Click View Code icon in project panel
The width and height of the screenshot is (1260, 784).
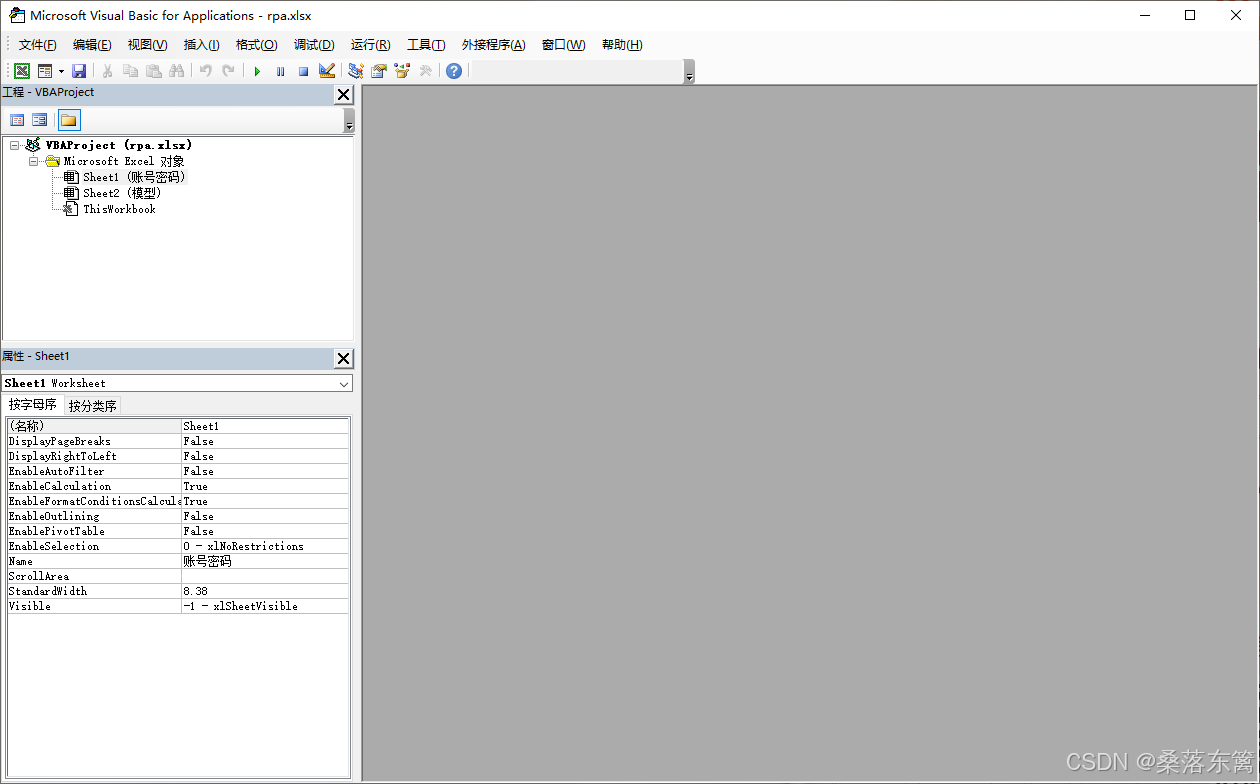(17, 120)
